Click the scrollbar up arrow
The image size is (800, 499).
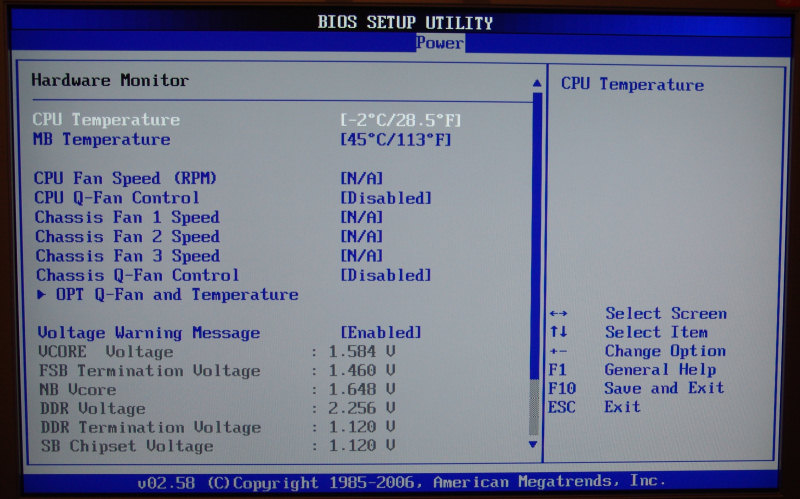(536, 83)
